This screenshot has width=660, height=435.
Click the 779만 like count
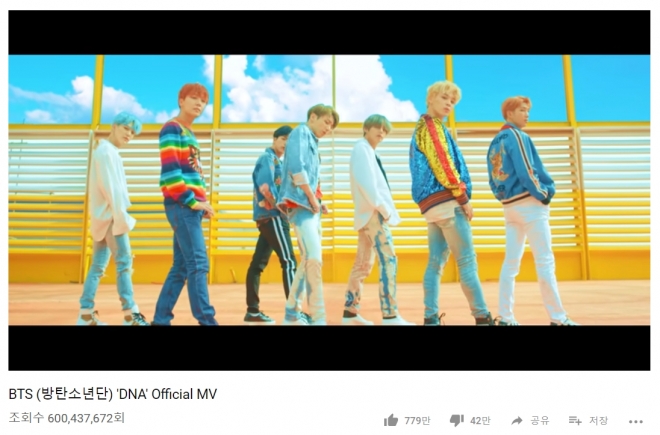(418, 420)
